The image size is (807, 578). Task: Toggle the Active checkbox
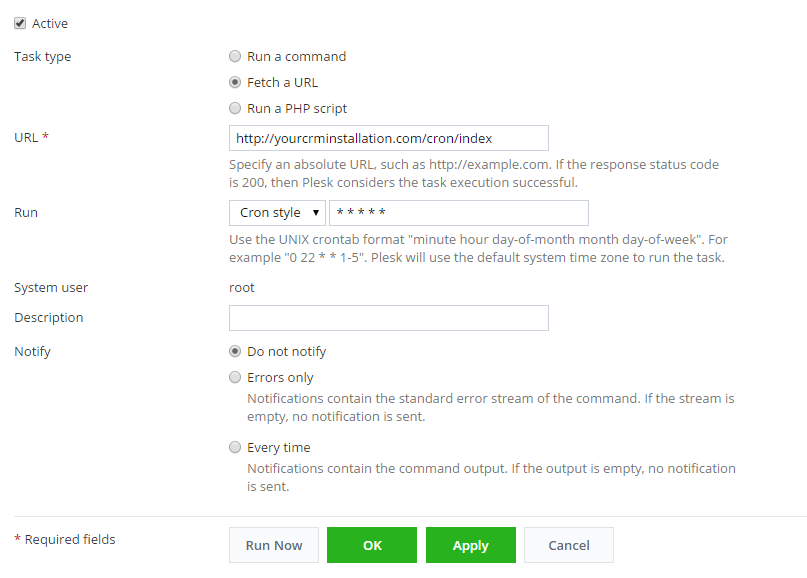[x=20, y=23]
